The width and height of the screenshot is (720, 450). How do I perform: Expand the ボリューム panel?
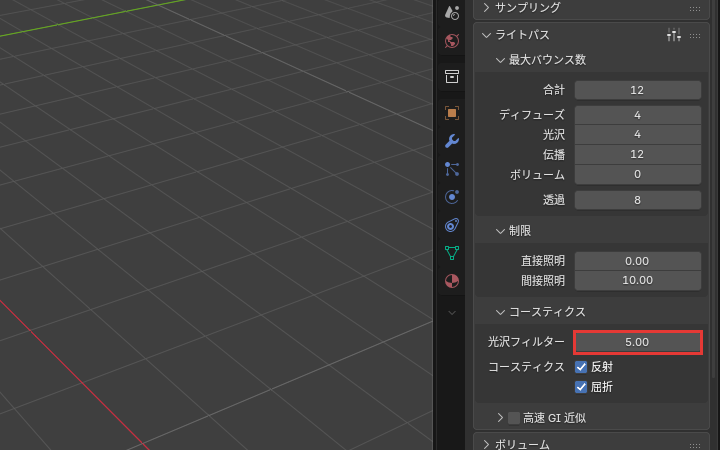coord(486,444)
